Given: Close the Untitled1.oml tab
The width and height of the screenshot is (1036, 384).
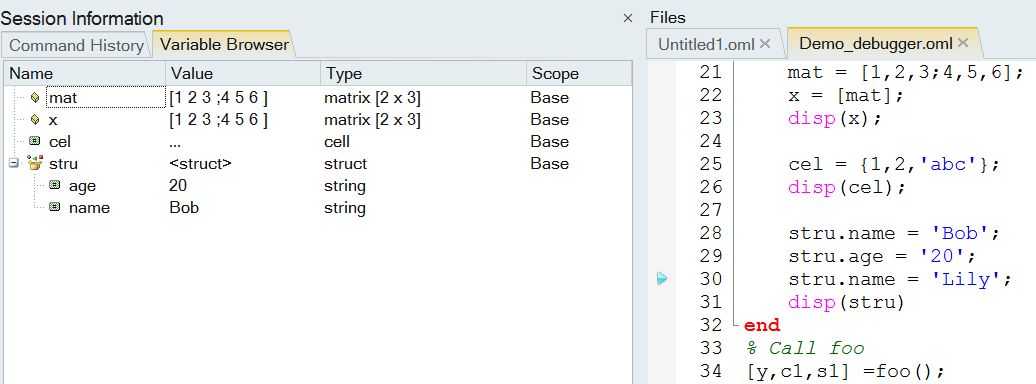Looking at the screenshot, I should (x=765, y=44).
